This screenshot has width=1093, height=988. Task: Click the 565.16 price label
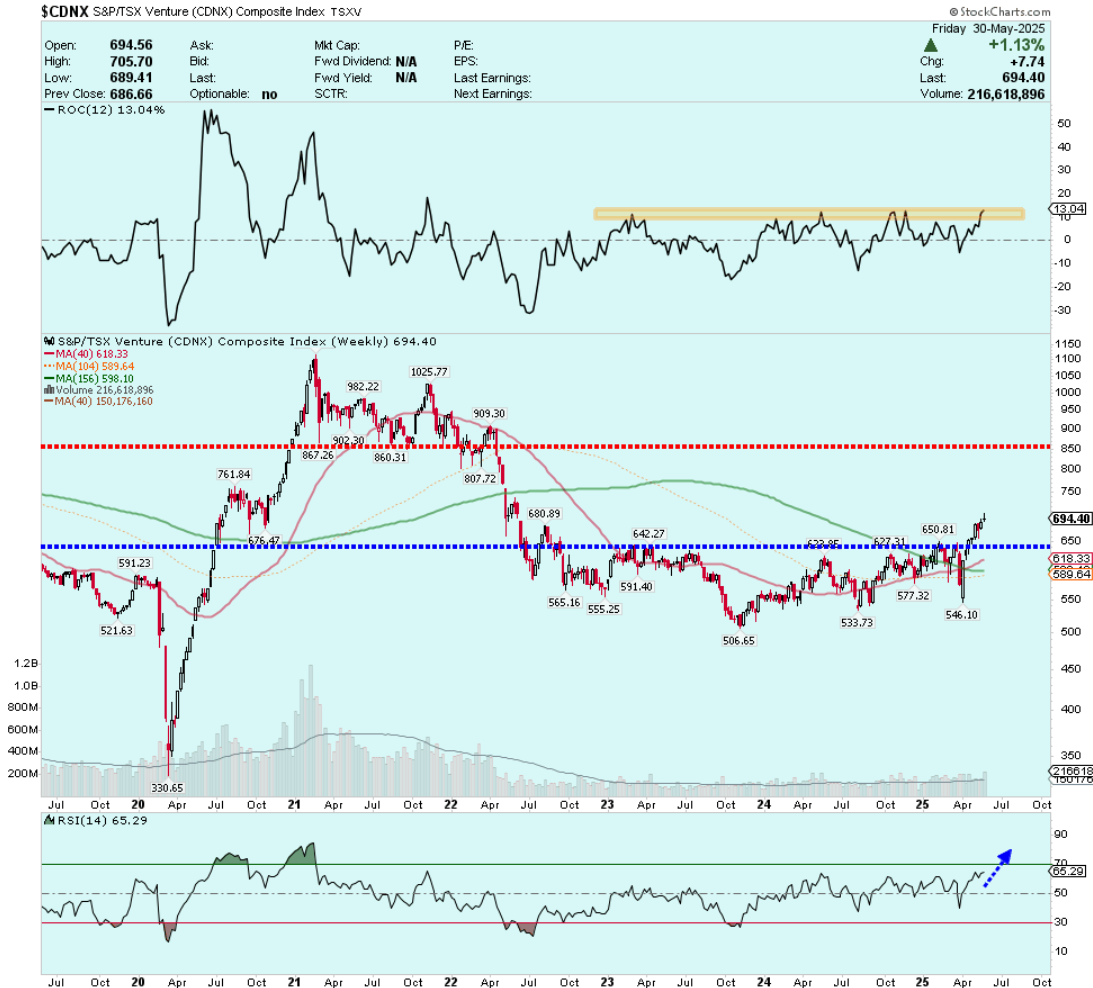564,602
